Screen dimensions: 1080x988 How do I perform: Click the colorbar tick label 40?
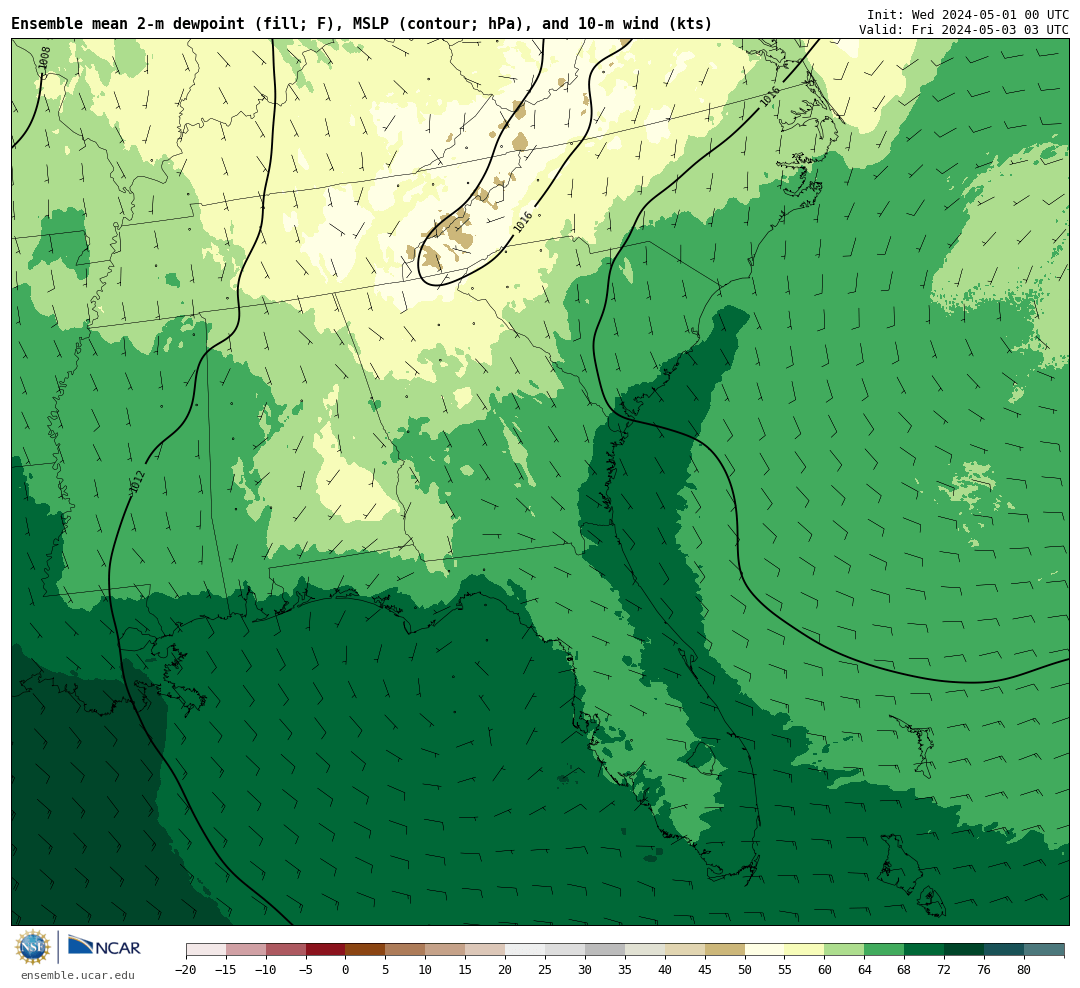tap(665, 970)
